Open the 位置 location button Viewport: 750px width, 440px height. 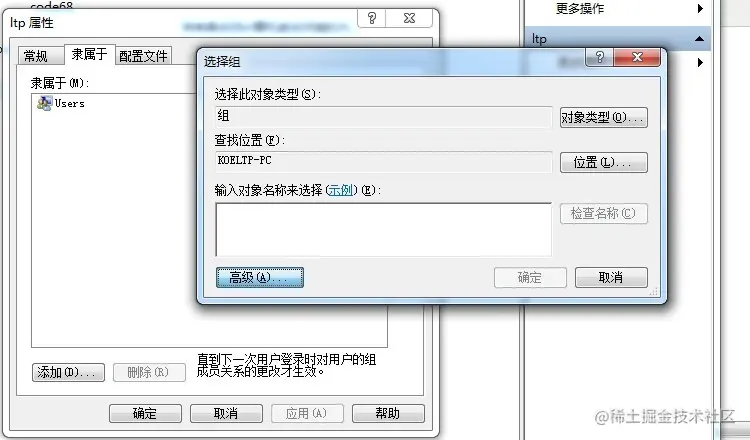click(x=604, y=163)
